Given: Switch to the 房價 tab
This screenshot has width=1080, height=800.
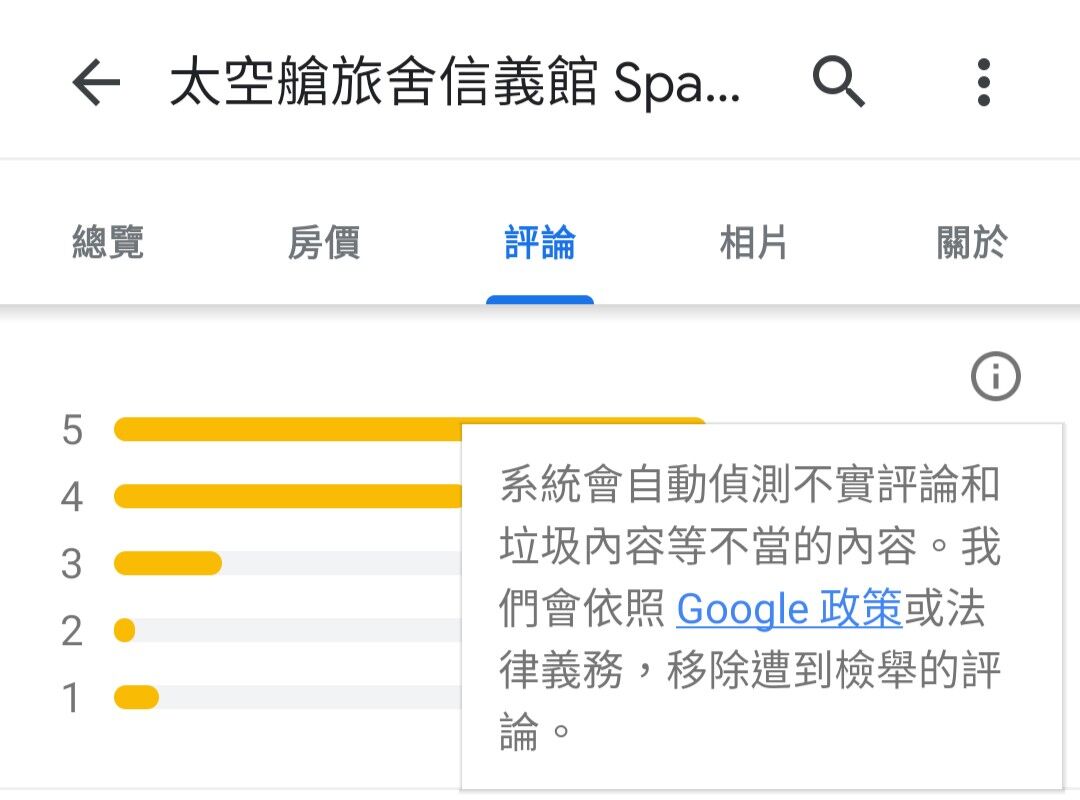Looking at the screenshot, I should 324,242.
